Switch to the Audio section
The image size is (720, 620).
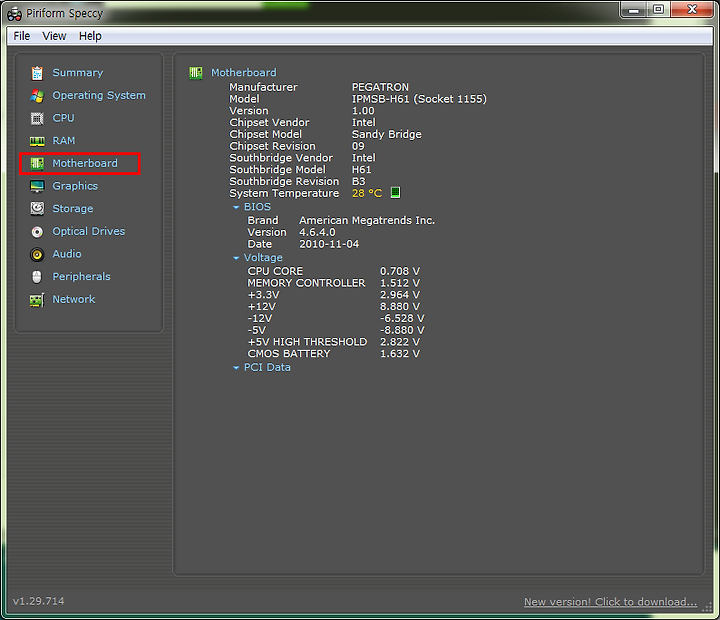pyautogui.click(x=67, y=254)
